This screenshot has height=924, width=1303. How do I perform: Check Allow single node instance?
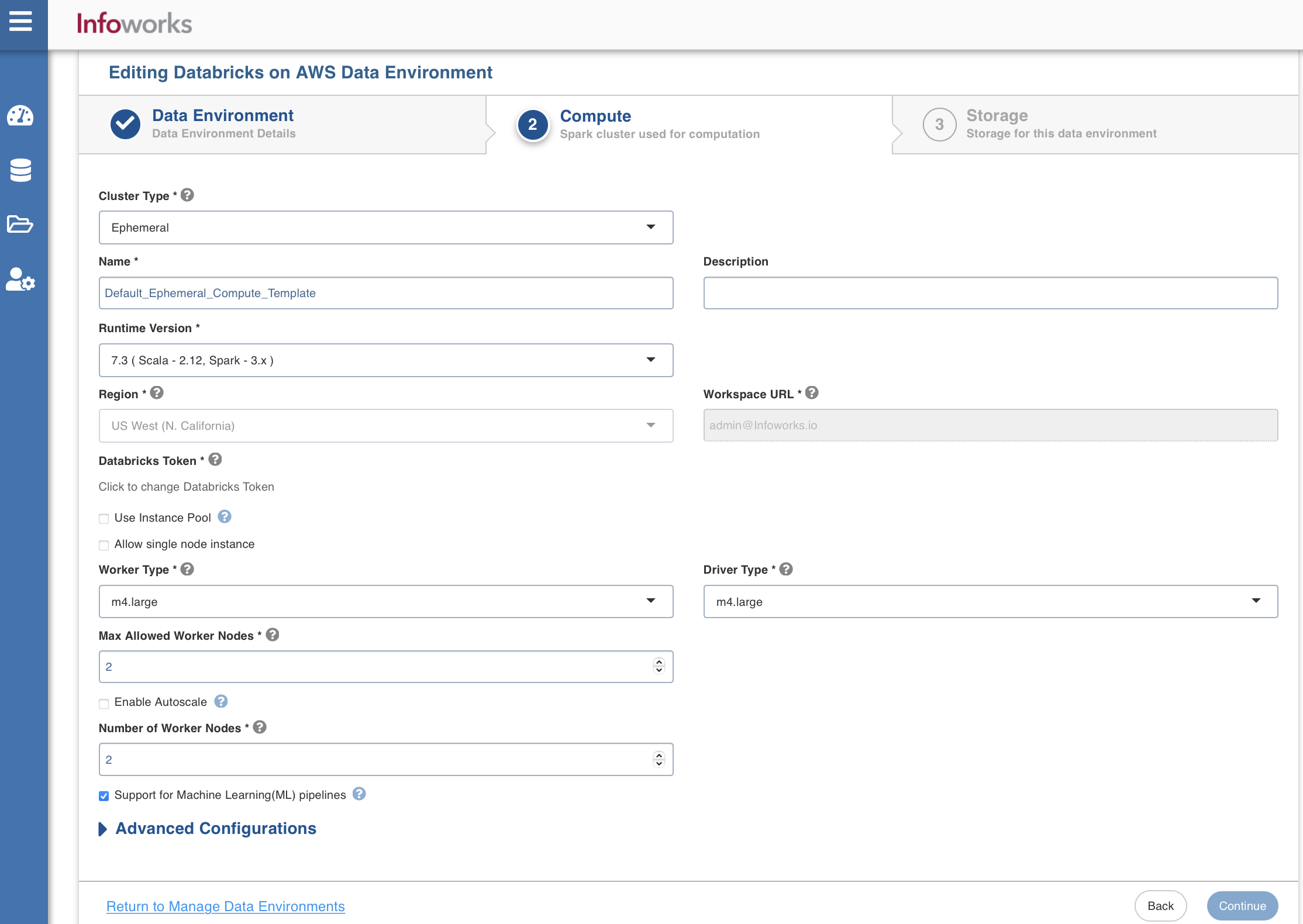point(104,545)
